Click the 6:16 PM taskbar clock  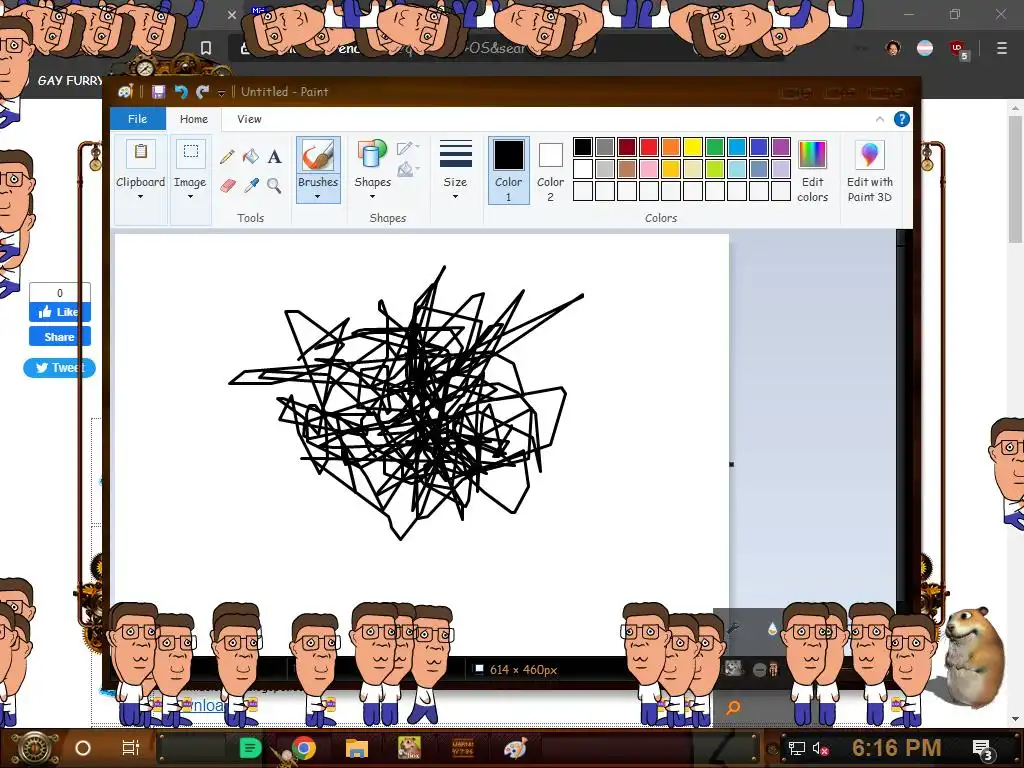pyautogui.click(x=896, y=748)
